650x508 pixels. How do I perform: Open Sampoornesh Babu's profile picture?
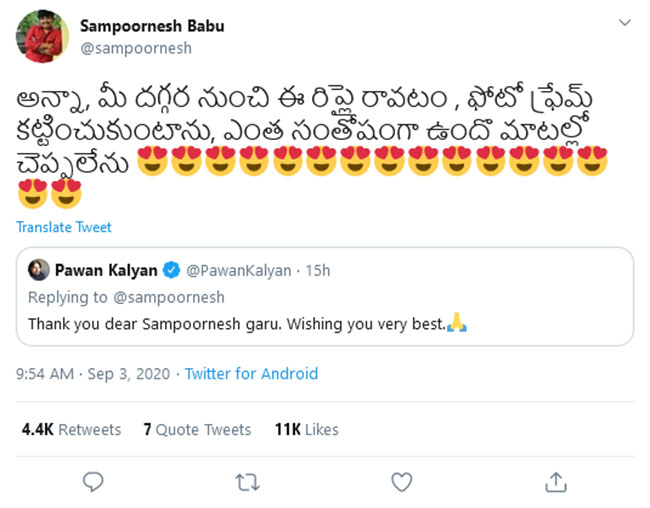[x=41, y=37]
